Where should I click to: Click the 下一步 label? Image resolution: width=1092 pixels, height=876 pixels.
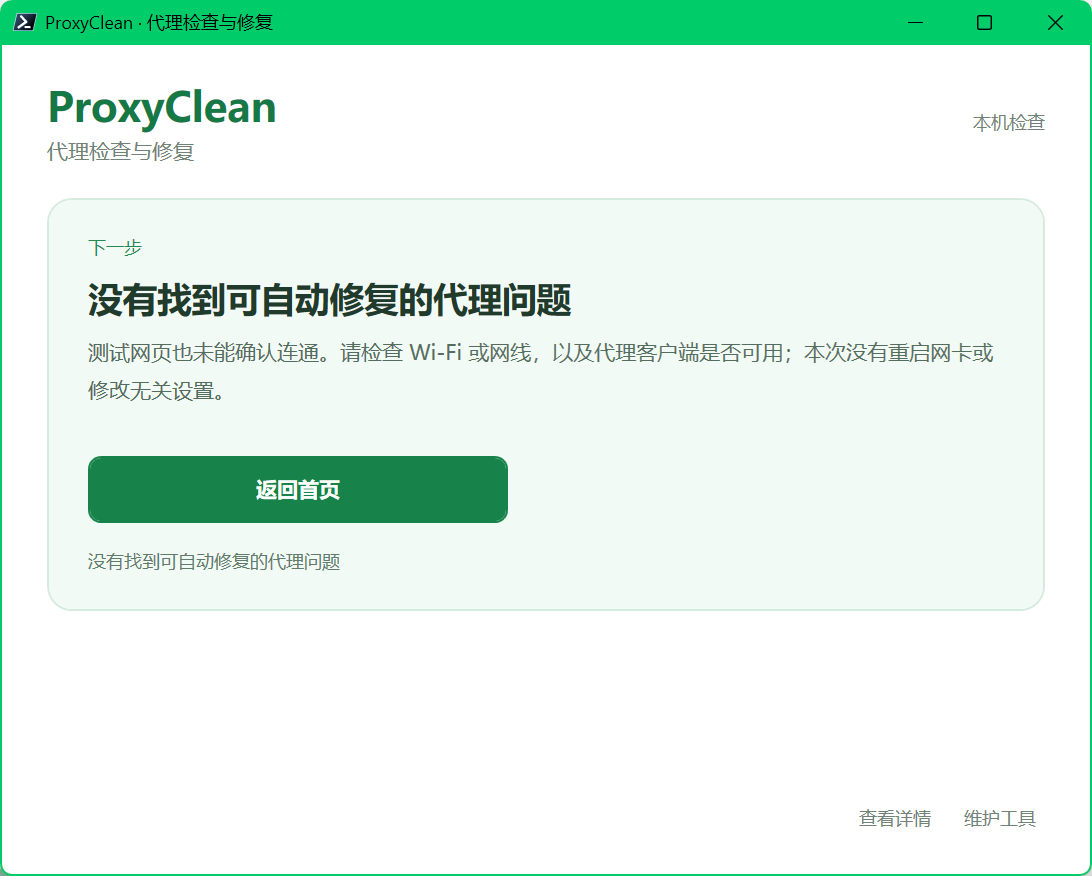[115, 247]
